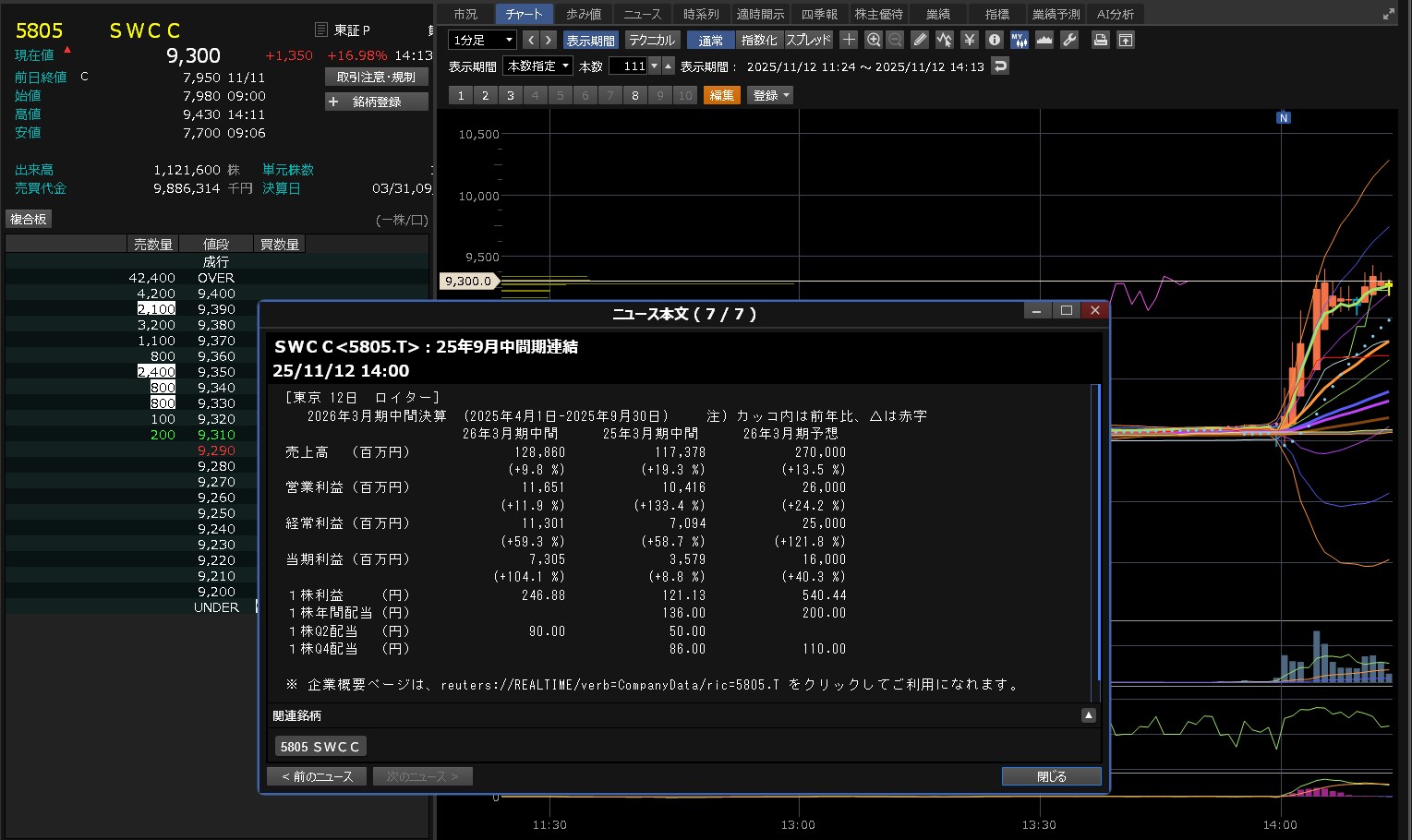Toggle the 指数化 chart mode
The height and width of the screenshot is (840, 1412).
coord(759,40)
